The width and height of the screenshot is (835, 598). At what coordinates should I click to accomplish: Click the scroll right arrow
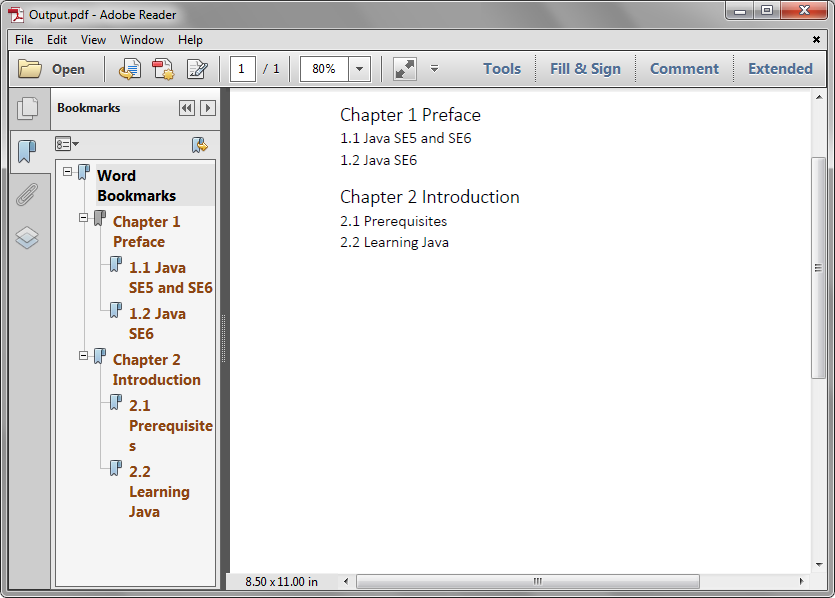(801, 581)
